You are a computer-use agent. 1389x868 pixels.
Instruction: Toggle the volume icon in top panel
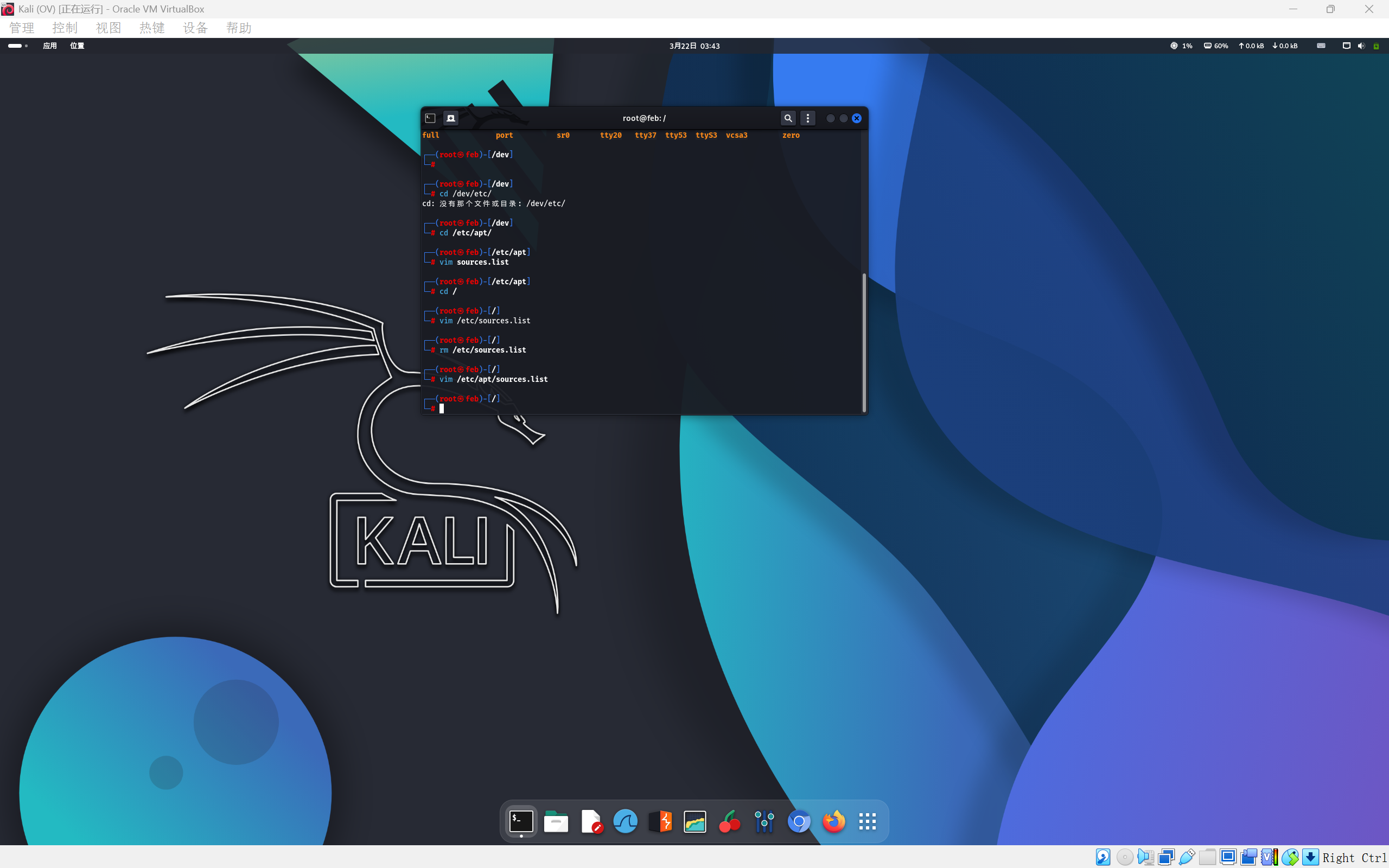pyautogui.click(x=1361, y=46)
